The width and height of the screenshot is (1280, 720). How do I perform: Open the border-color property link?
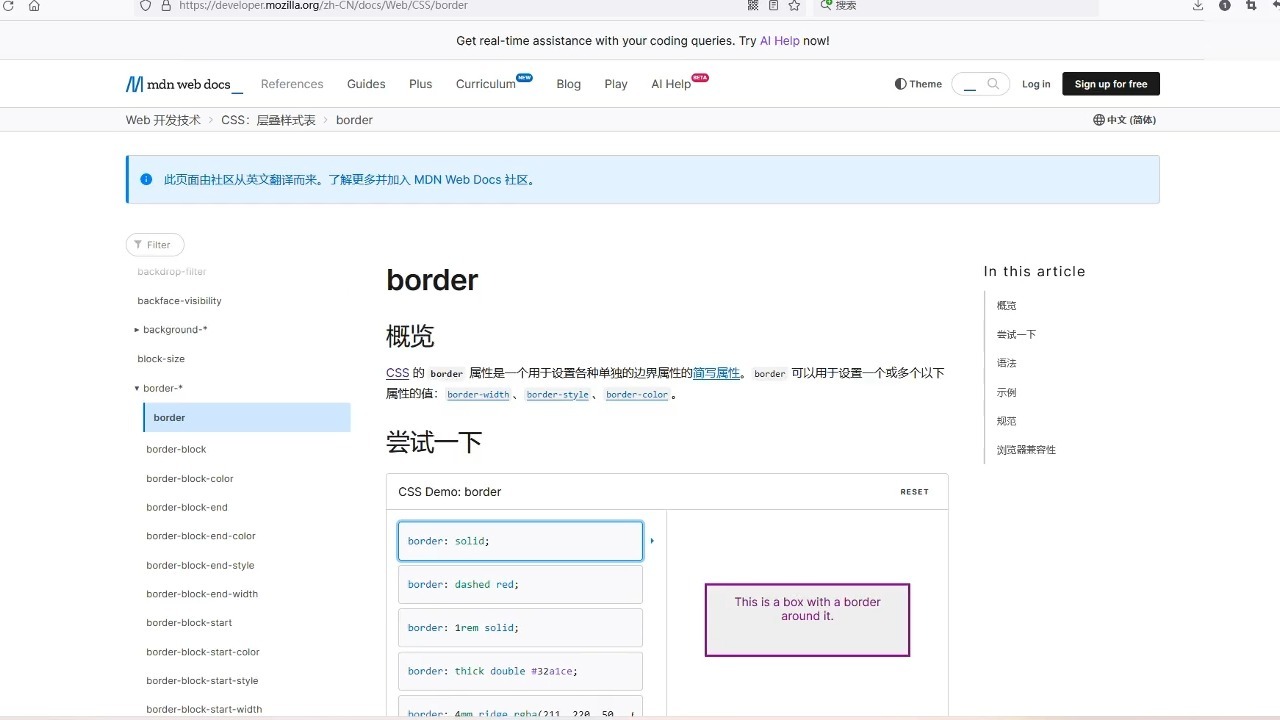pyautogui.click(x=637, y=395)
